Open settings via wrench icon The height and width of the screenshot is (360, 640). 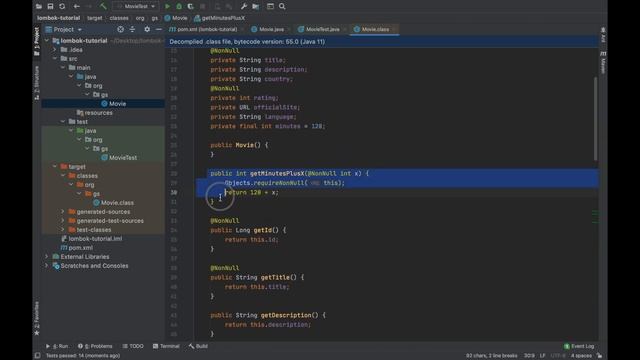coord(244,7)
